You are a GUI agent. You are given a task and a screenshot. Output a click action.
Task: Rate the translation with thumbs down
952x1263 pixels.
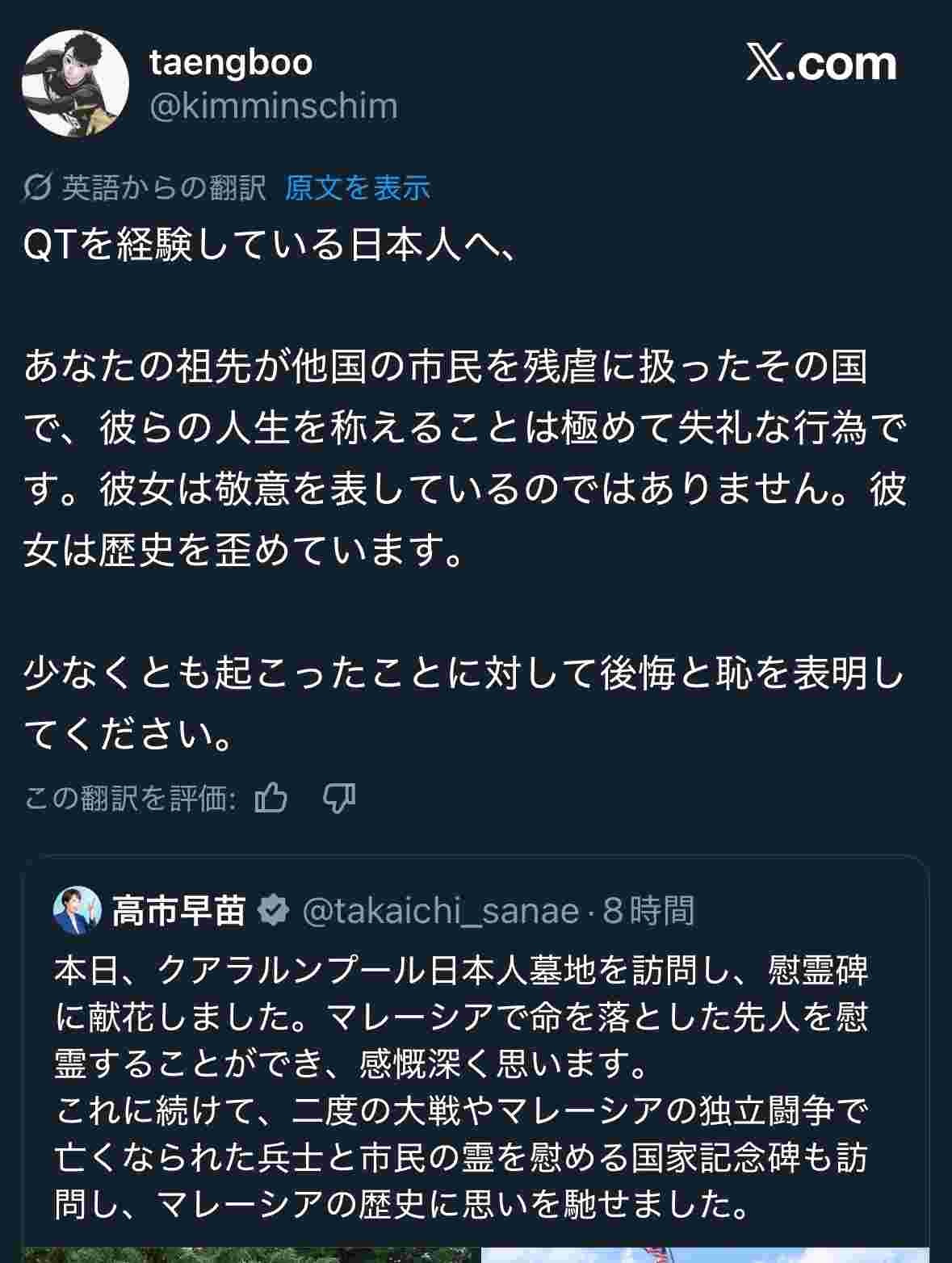[339, 799]
